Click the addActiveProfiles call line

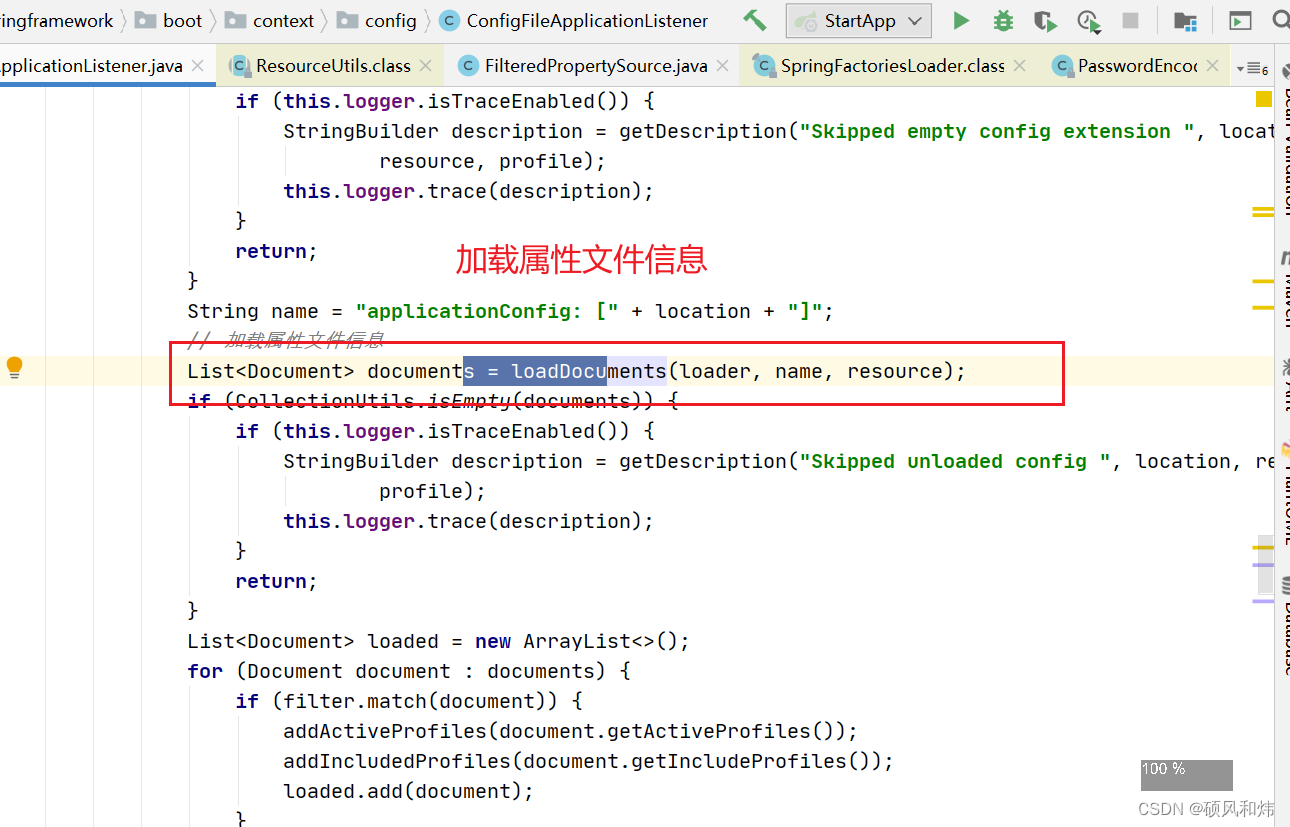point(570,731)
